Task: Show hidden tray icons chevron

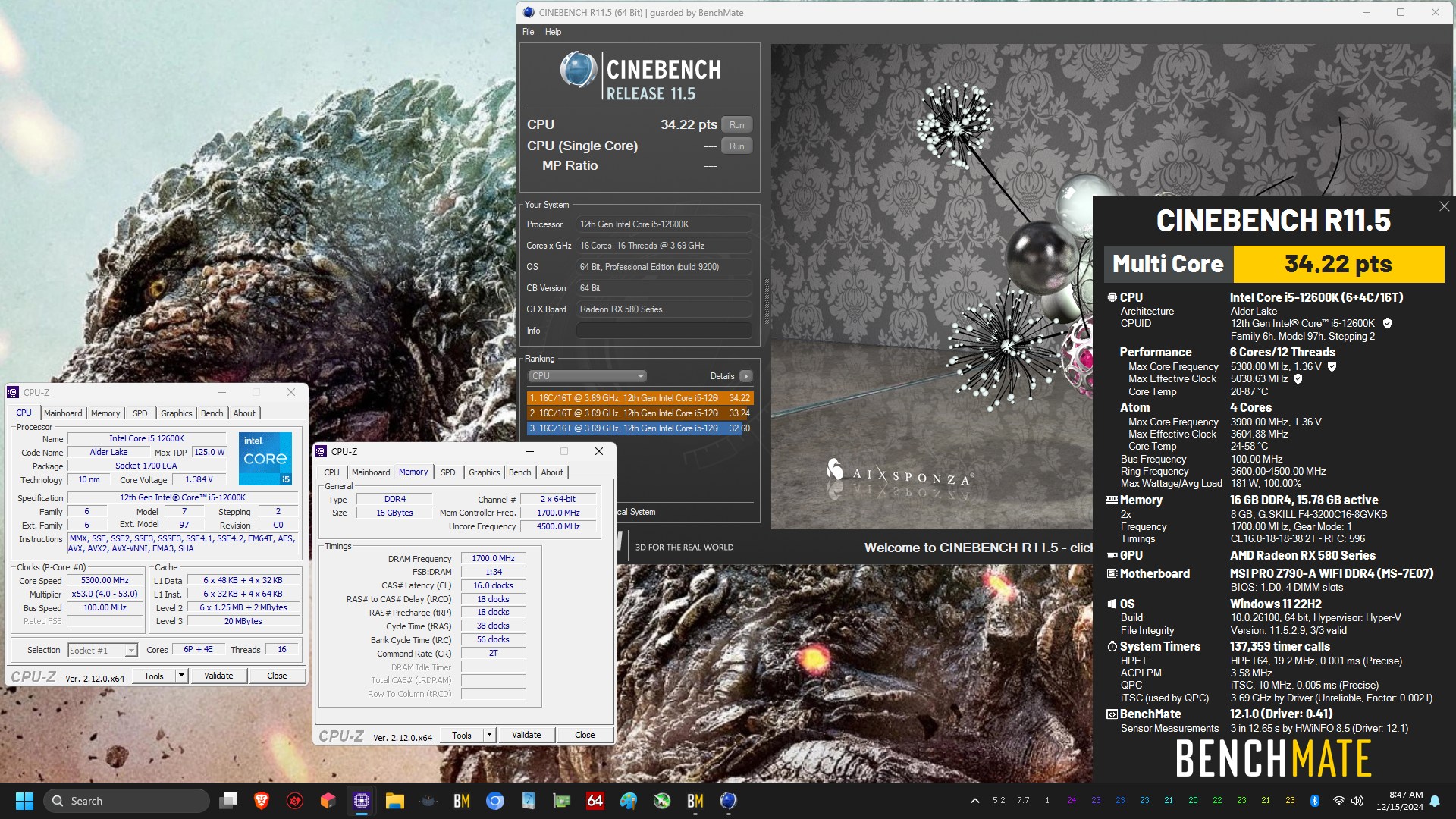Action: coord(974,801)
